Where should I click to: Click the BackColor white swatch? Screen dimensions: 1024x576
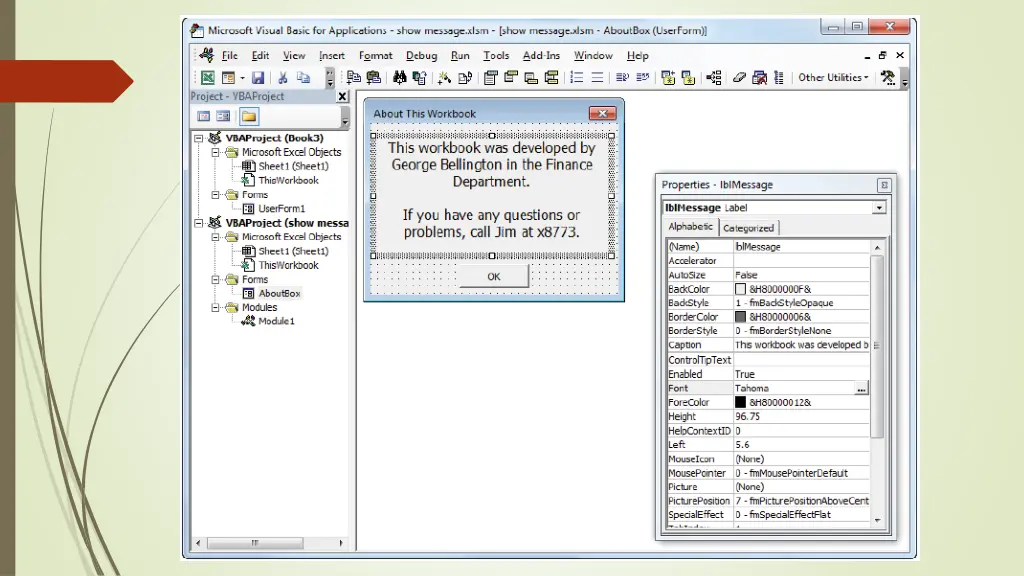click(741, 289)
